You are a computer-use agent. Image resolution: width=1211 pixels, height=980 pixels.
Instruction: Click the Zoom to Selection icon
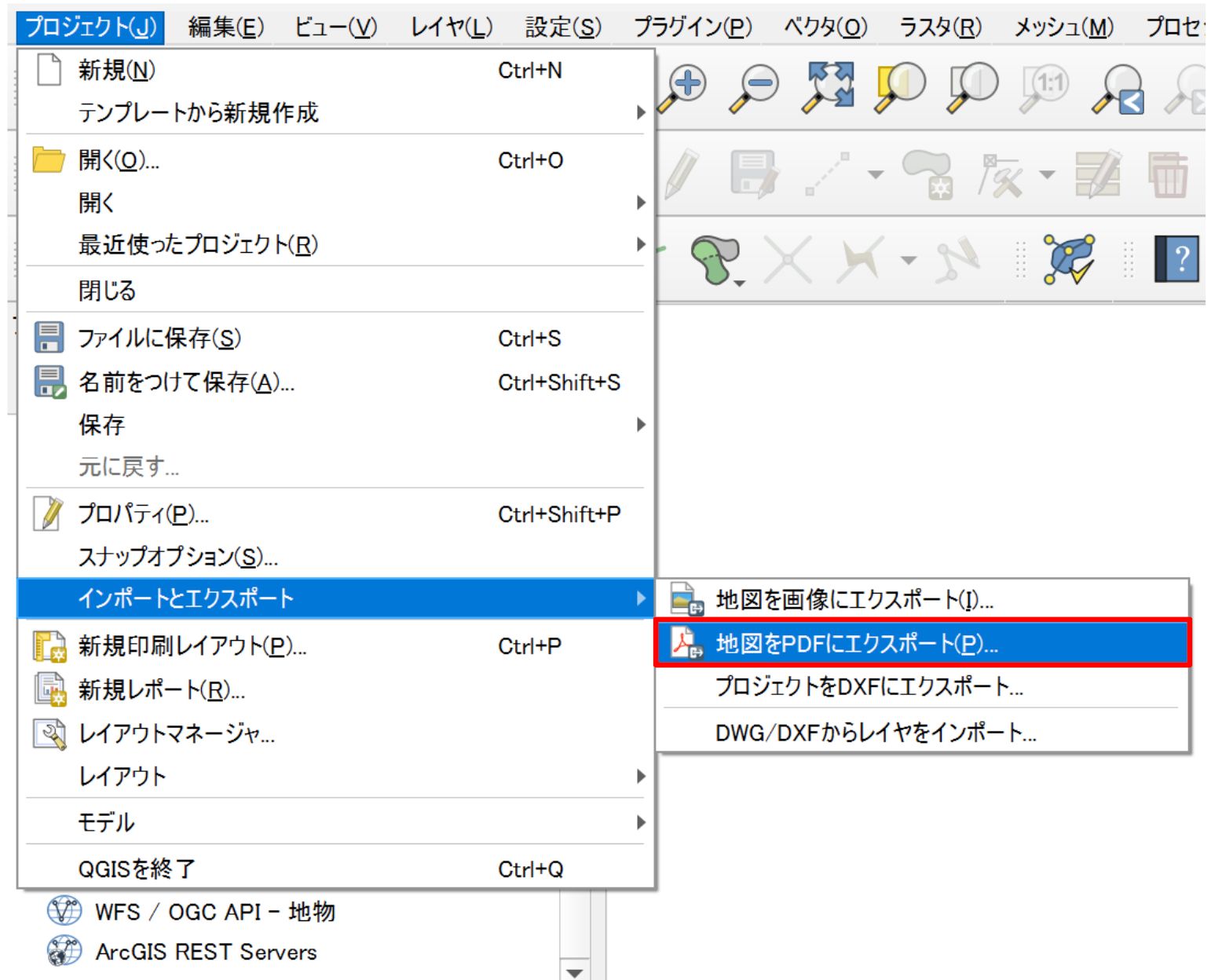900,86
